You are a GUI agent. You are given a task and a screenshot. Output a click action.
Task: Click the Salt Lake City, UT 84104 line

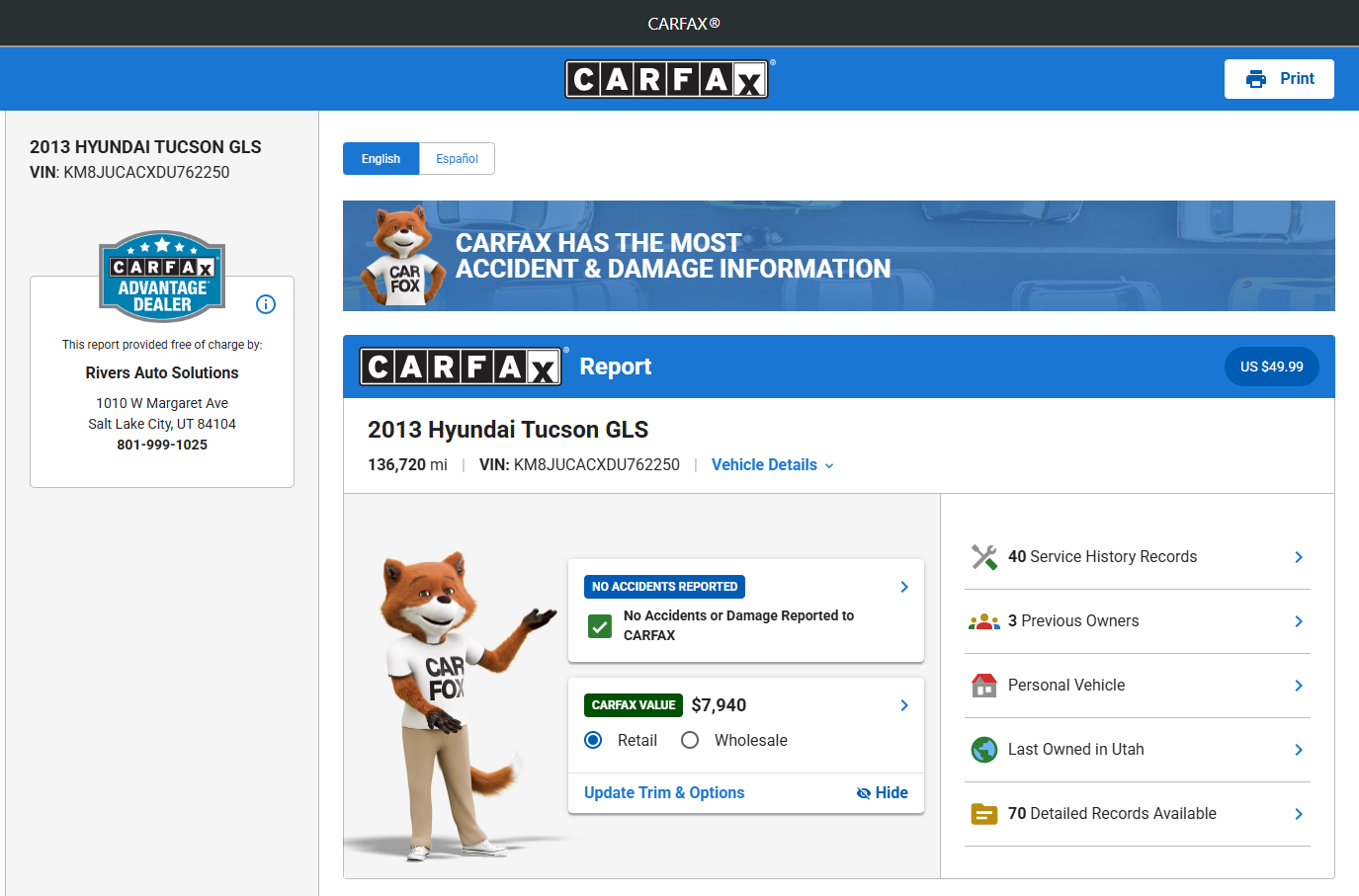pyautogui.click(x=162, y=425)
